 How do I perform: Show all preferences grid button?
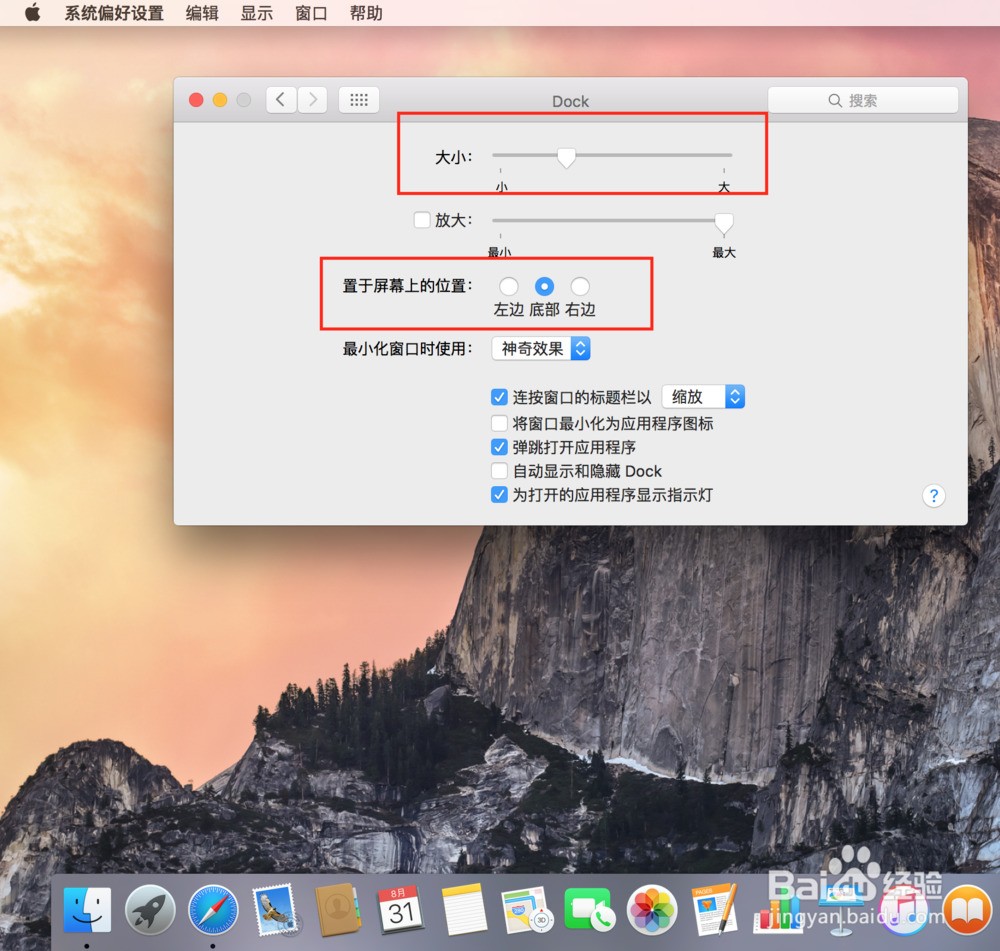(359, 100)
